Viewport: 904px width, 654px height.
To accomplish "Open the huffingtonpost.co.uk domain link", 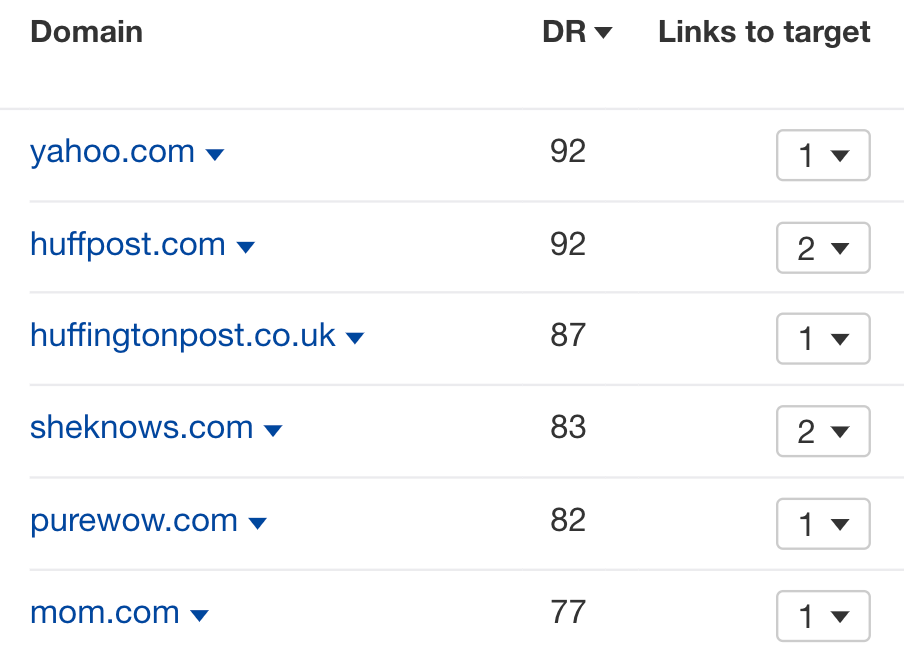I will coord(183,336).
